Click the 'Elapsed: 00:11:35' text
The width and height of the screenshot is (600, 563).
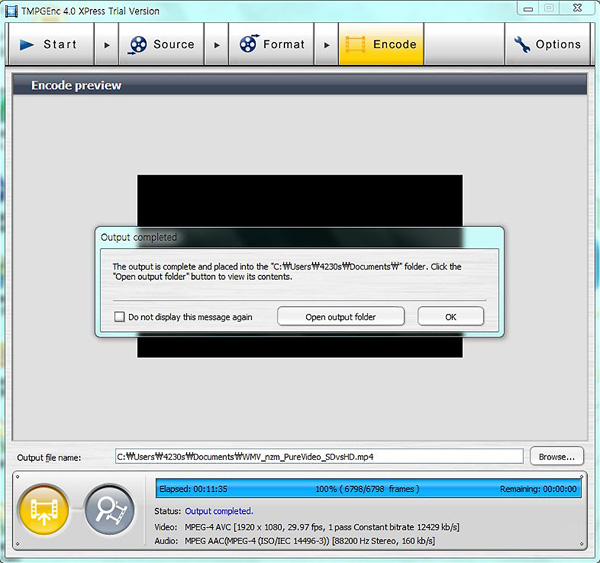(193, 489)
